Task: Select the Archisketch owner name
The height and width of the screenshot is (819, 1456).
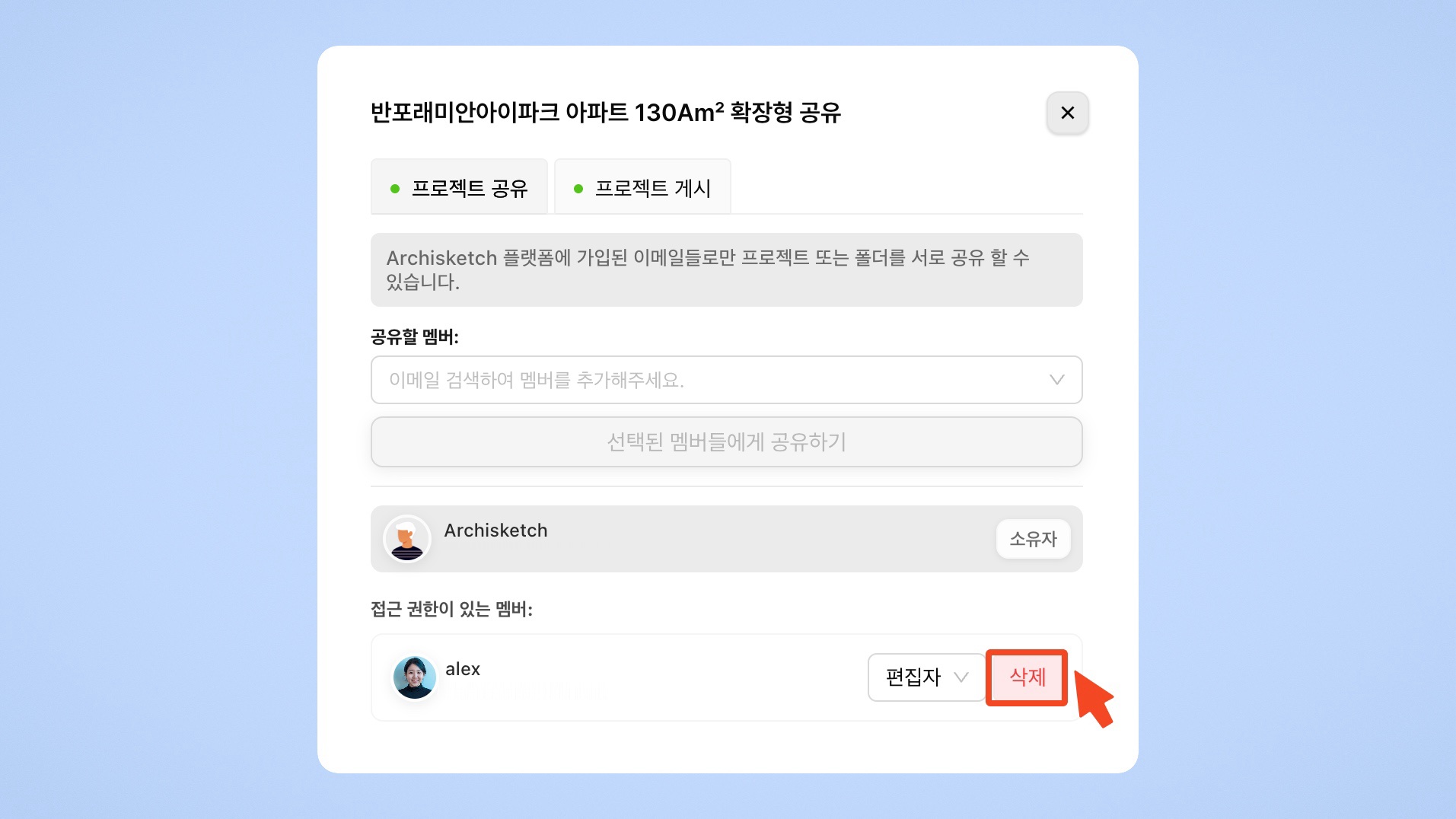Action: click(x=495, y=531)
